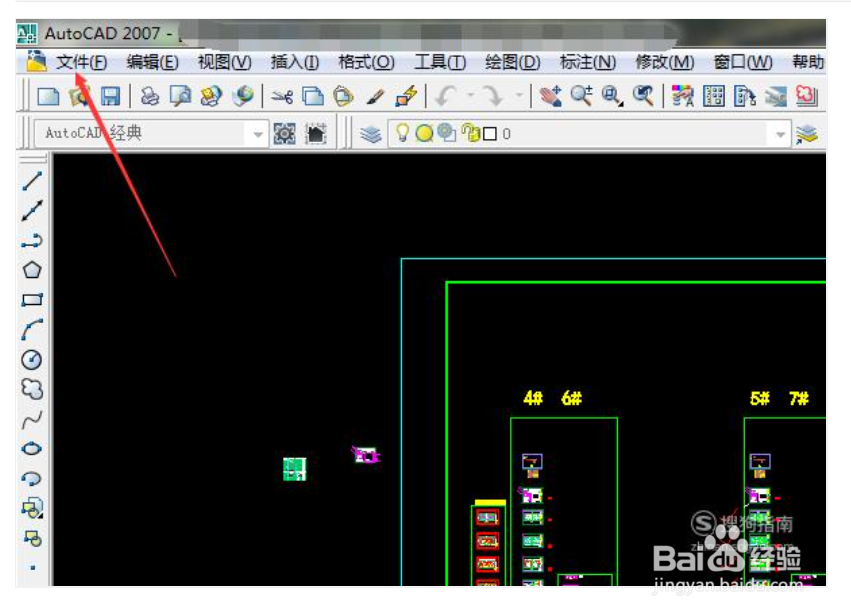
Task: Open the Undo history dropdown arrow
Action: 471,96
